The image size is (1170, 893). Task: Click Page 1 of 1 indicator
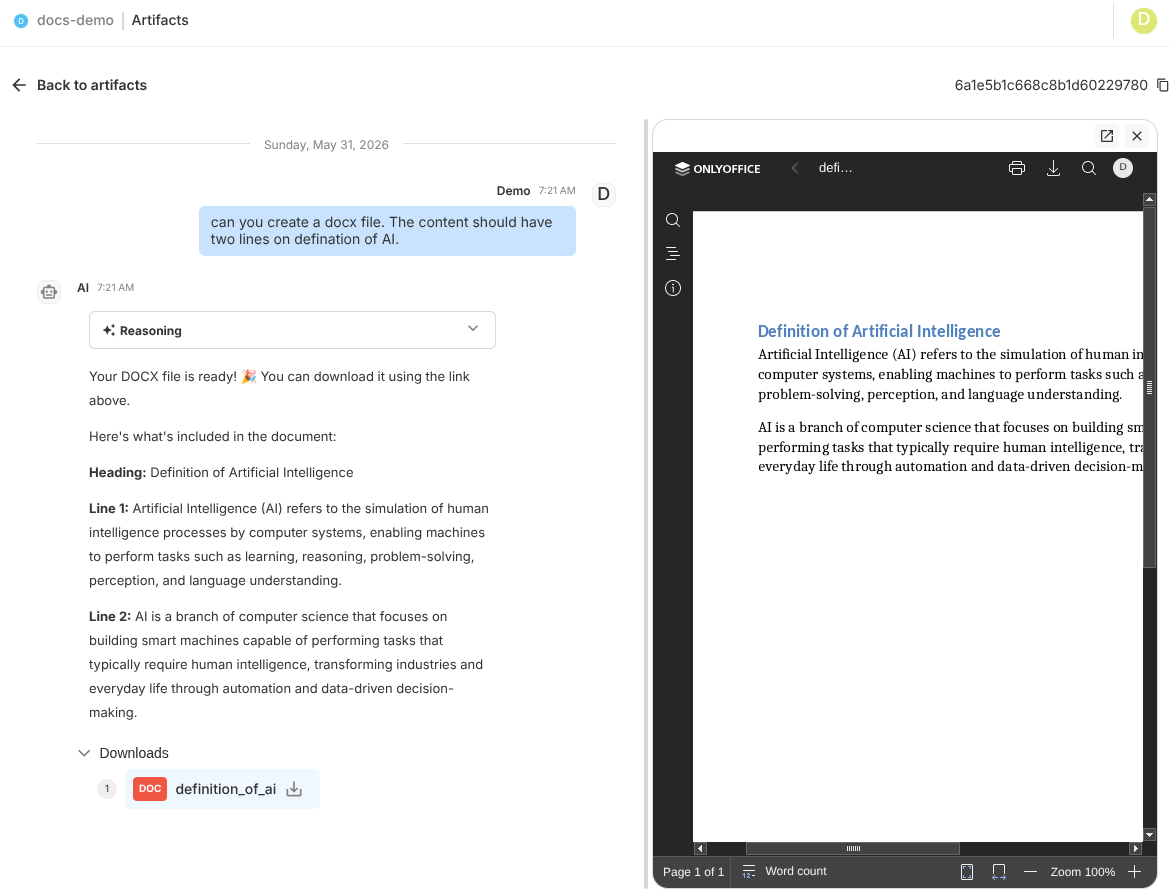pyautogui.click(x=693, y=871)
